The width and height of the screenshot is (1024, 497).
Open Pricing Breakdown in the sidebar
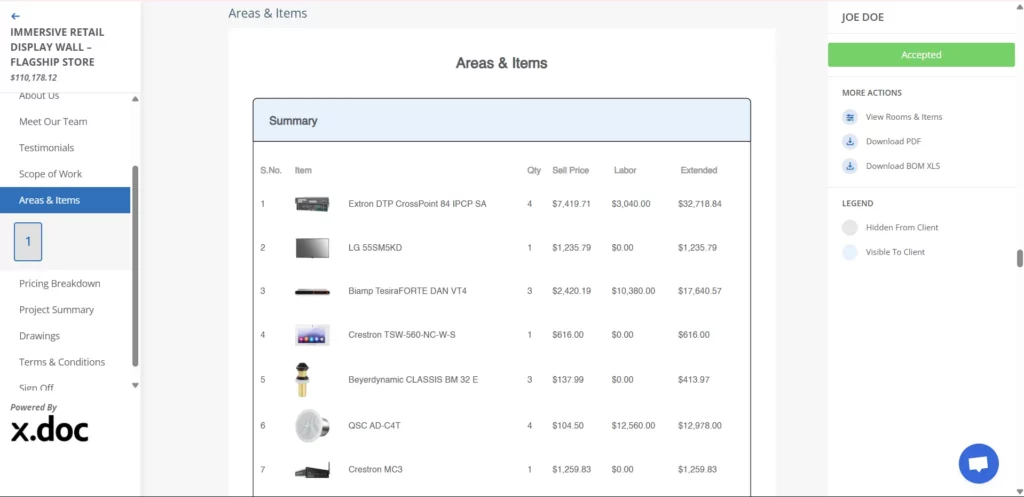pos(59,283)
